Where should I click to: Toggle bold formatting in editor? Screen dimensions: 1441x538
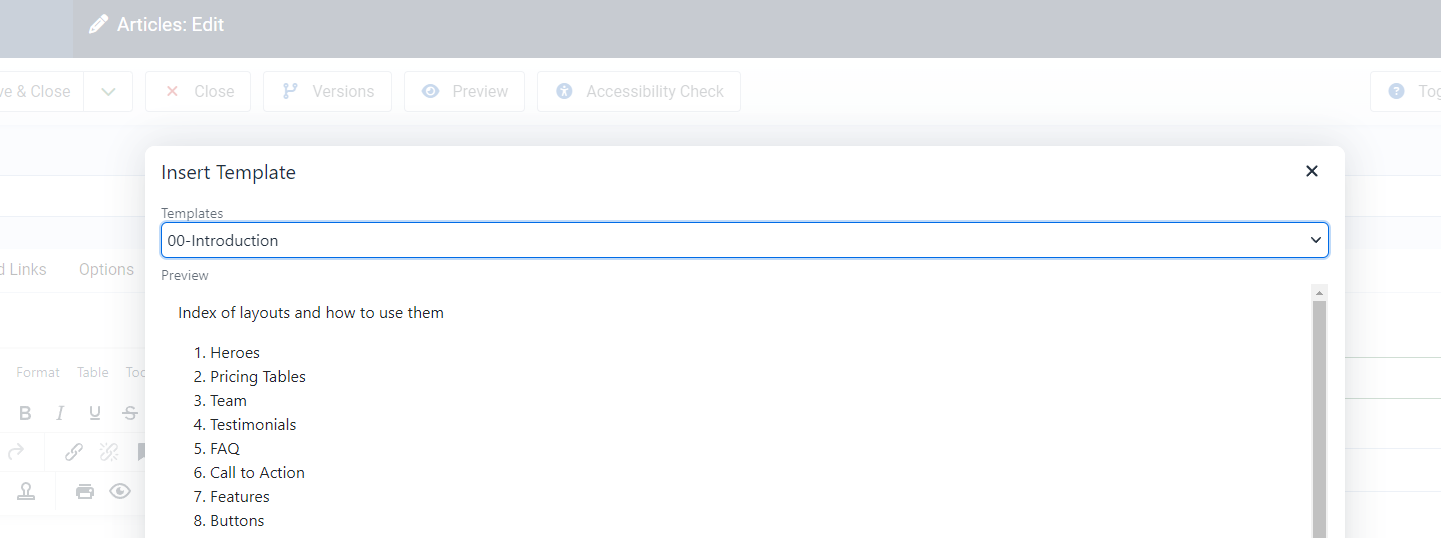coord(26,413)
